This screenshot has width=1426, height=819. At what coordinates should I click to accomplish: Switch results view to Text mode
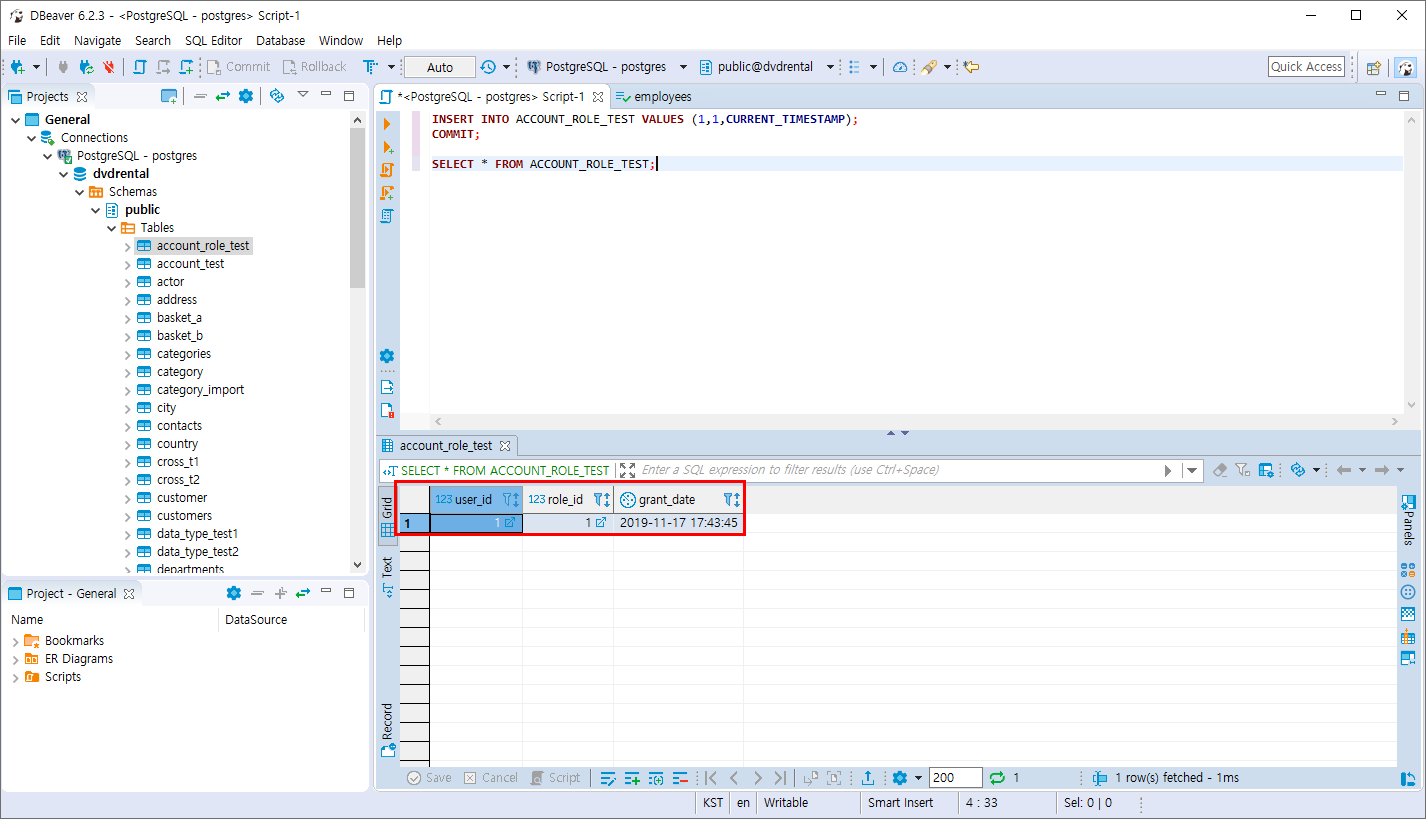coord(387,576)
